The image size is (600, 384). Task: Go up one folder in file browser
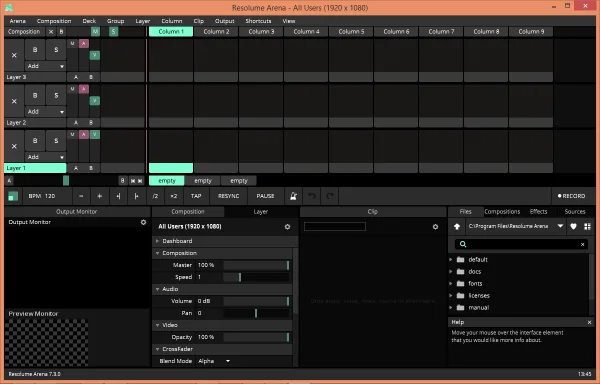pos(457,226)
